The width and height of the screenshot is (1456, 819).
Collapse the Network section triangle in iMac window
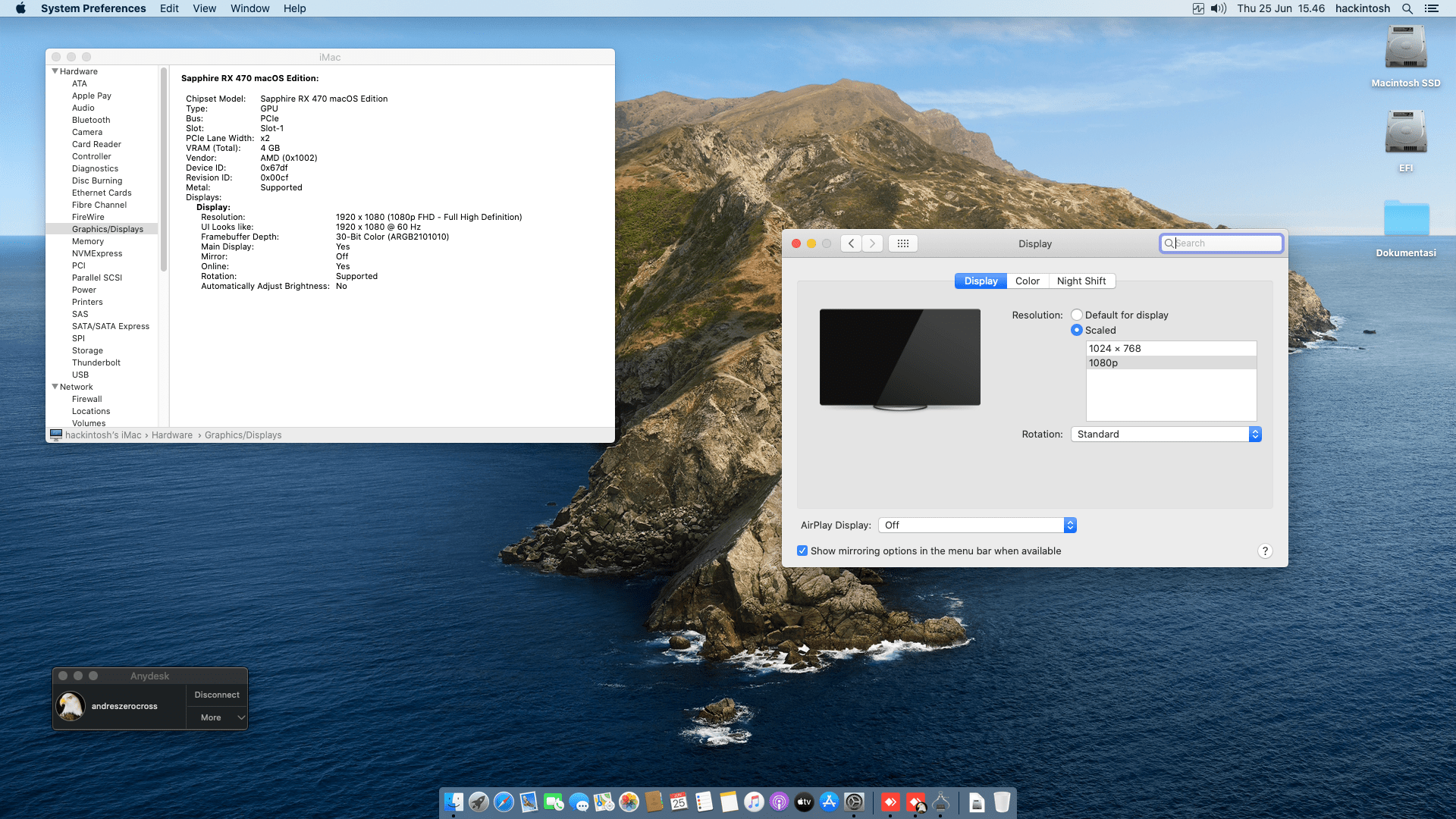(x=55, y=387)
